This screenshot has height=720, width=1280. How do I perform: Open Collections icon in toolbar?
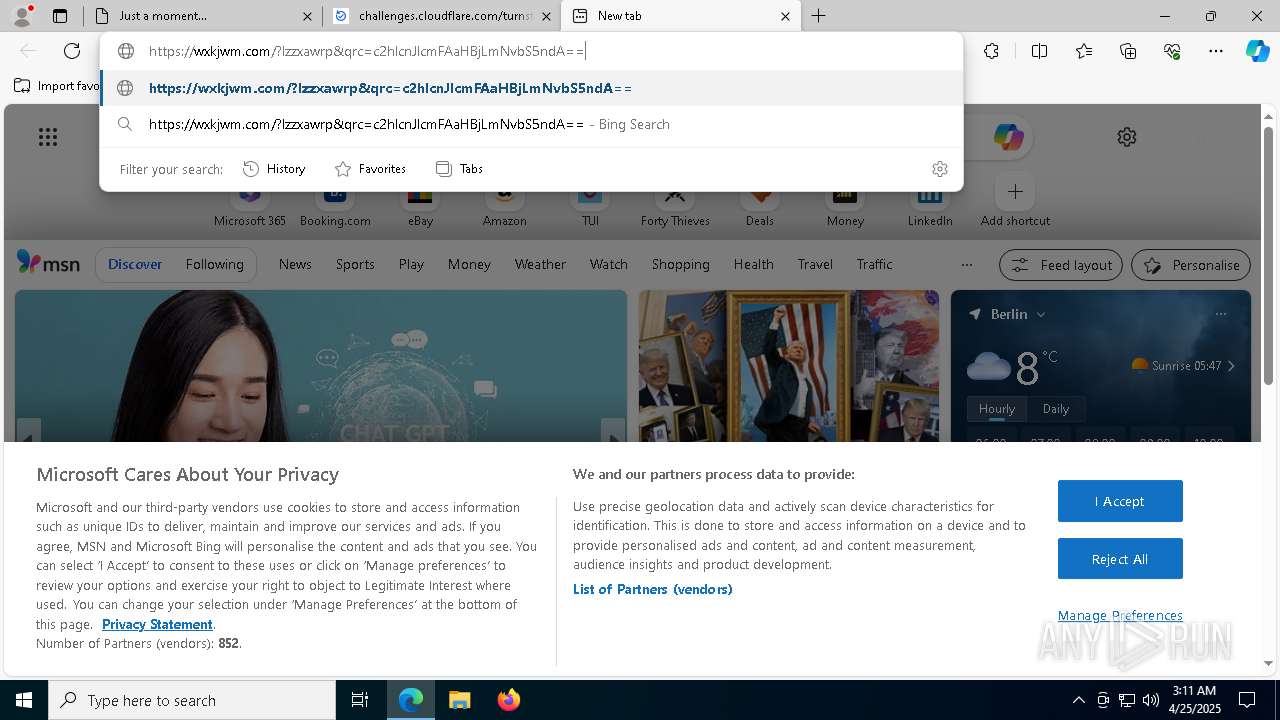tap(1128, 51)
